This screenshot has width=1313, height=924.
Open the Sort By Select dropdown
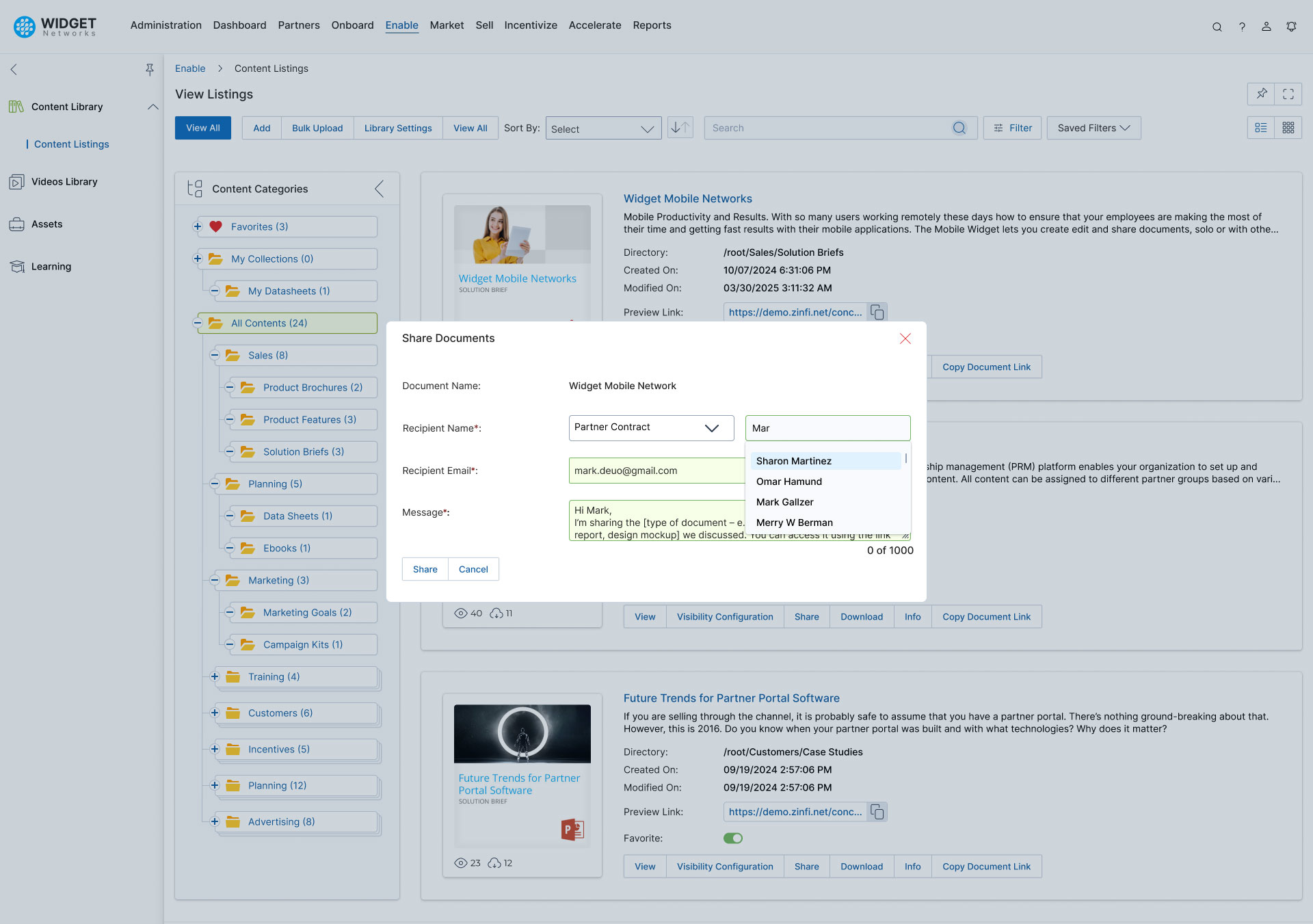(603, 128)
